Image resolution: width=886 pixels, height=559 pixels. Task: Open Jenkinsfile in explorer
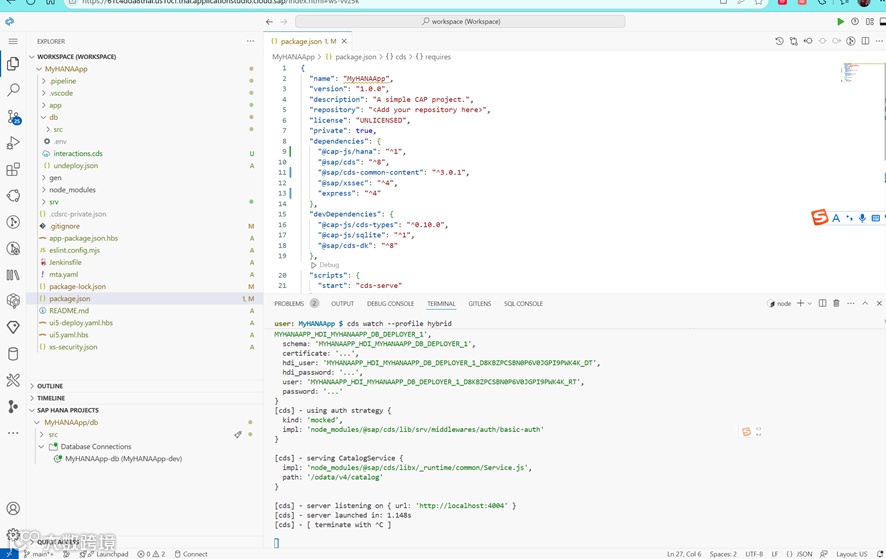65,262
